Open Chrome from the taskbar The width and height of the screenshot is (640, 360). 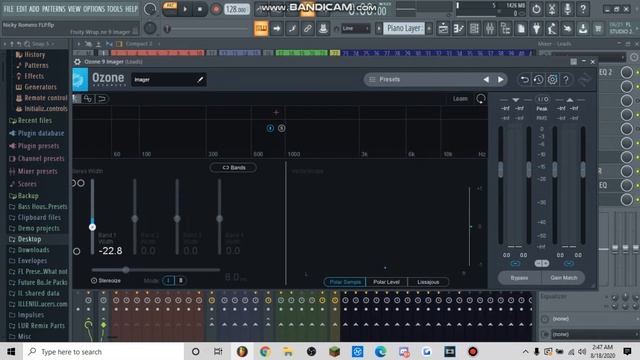(265, 351)
